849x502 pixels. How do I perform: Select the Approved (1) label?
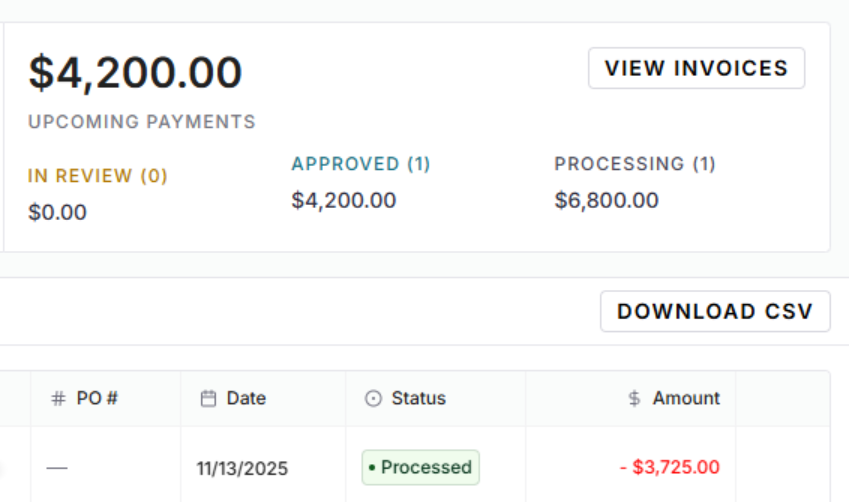[x=361, y=164]
